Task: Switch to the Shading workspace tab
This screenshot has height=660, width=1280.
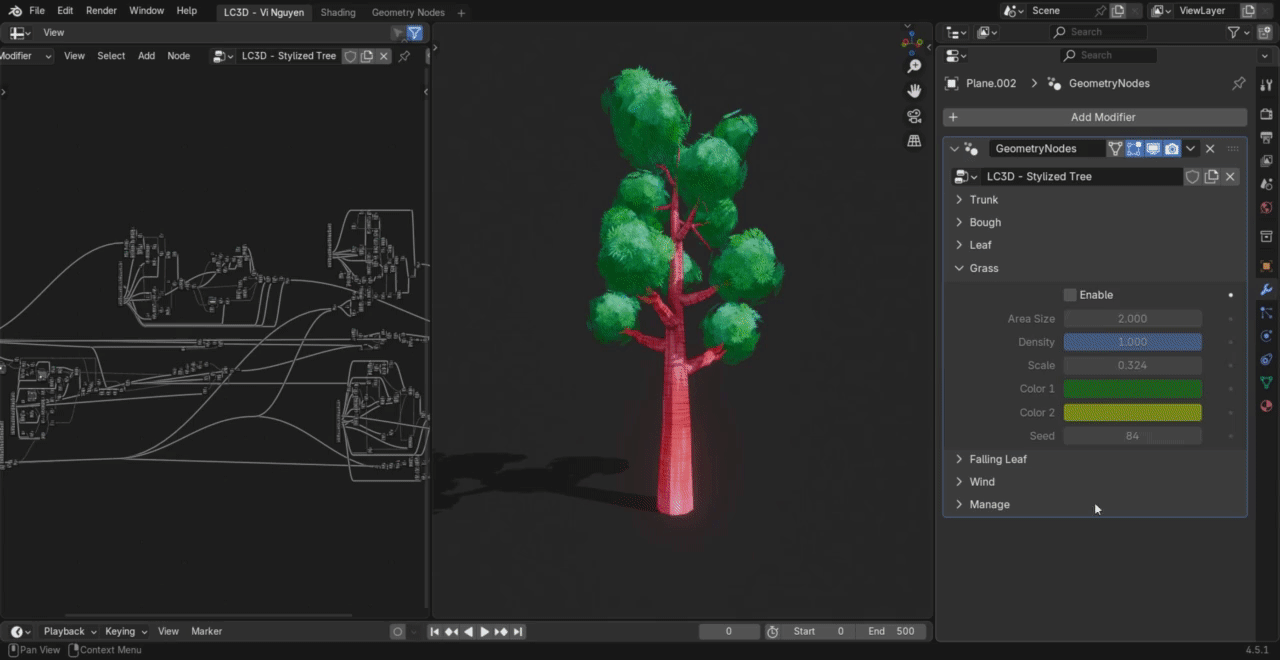Action: 338,12
